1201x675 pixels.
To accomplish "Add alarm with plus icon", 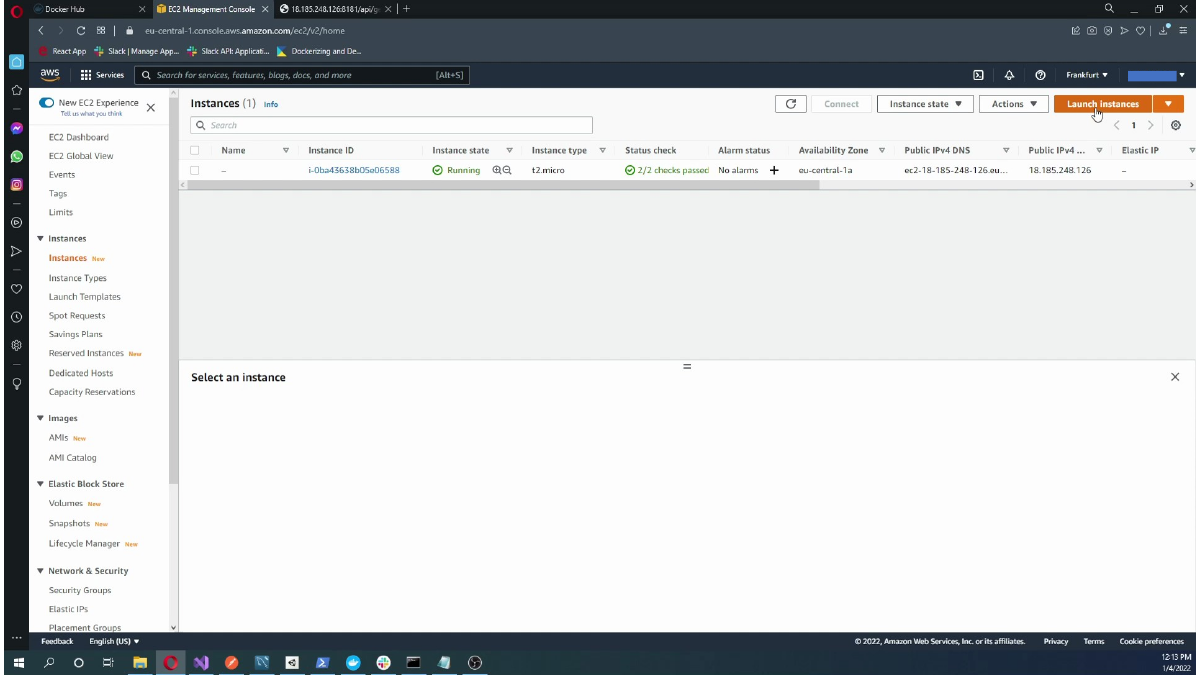I will click(774, 170).
